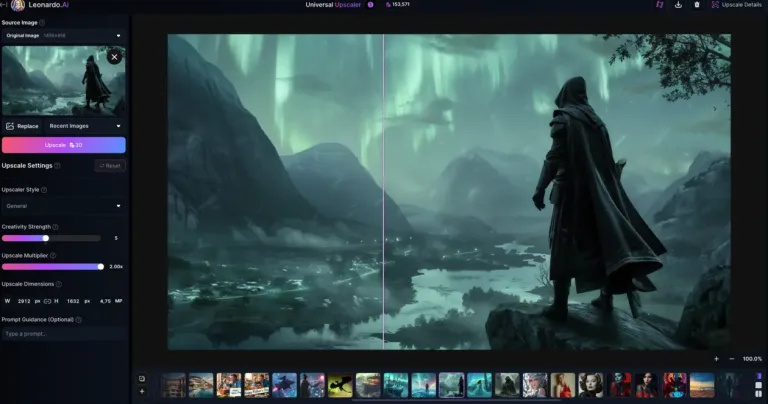Click the before/after comparison divider line
This screenshot has width=768, height=404.
384,191
